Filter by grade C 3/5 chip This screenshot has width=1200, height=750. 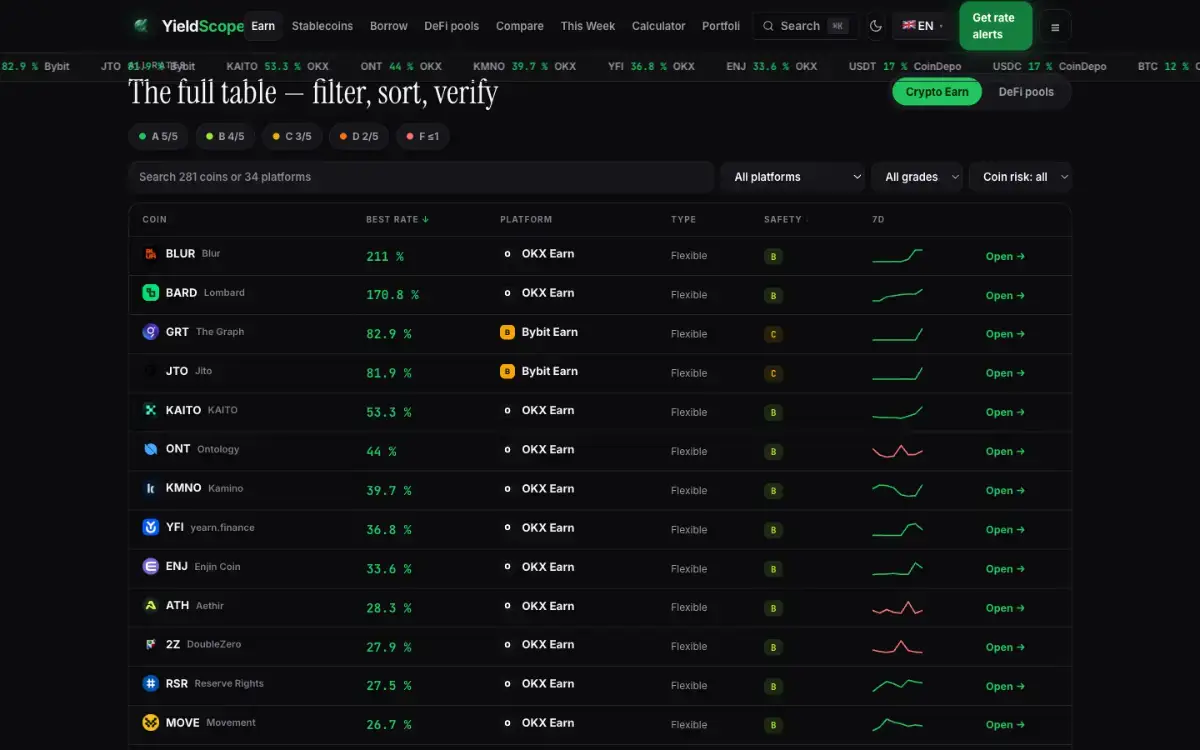point(292,136)
